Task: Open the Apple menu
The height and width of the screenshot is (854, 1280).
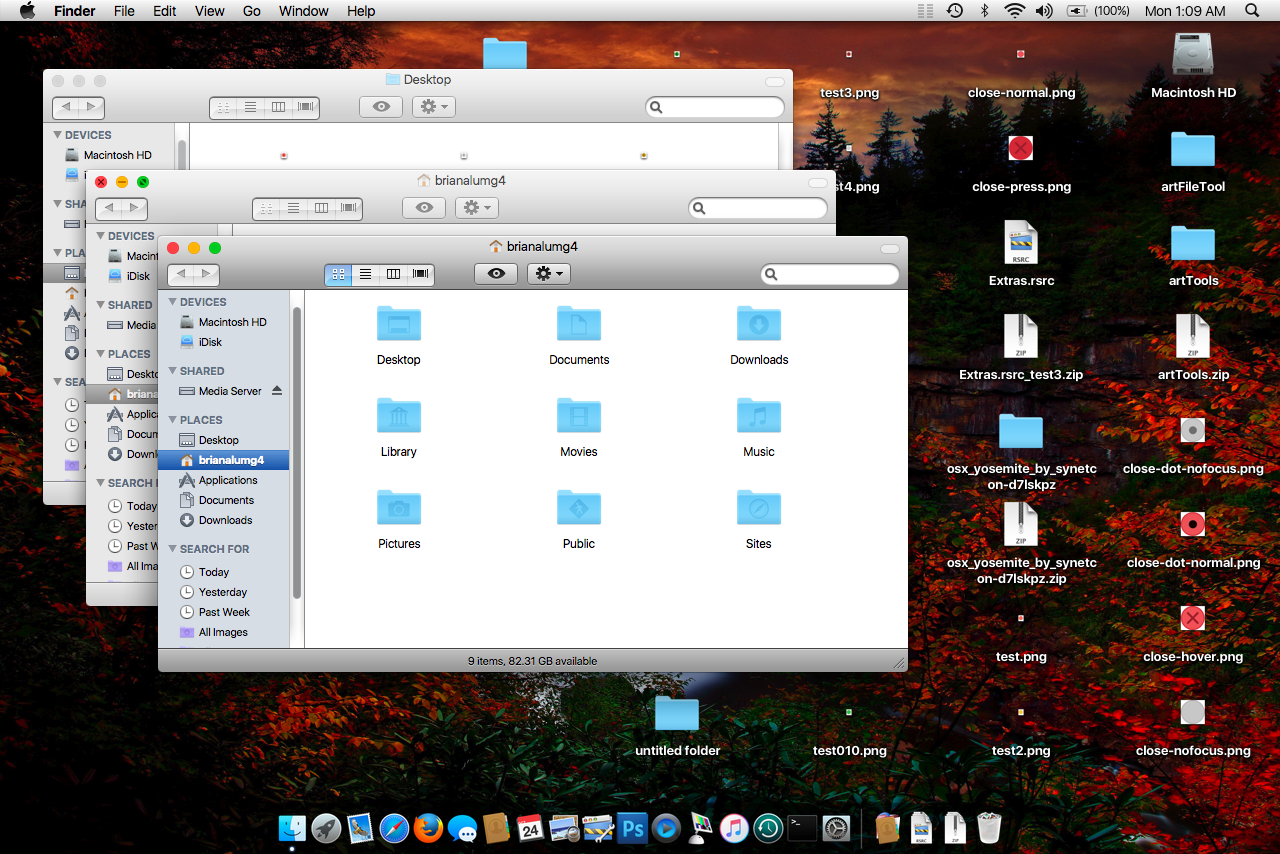Action: point(27,11)
